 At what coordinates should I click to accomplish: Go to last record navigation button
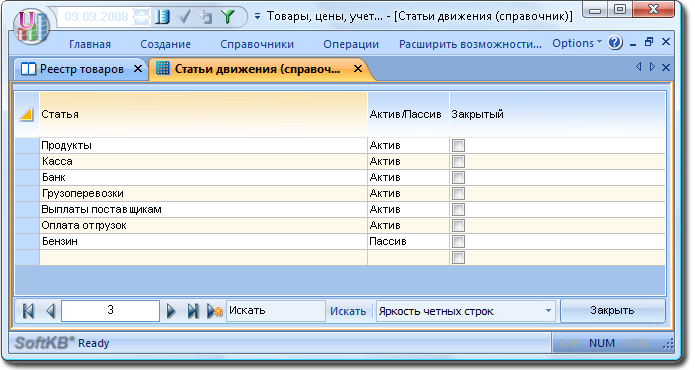pyautogui.click(x=193, y=311)
